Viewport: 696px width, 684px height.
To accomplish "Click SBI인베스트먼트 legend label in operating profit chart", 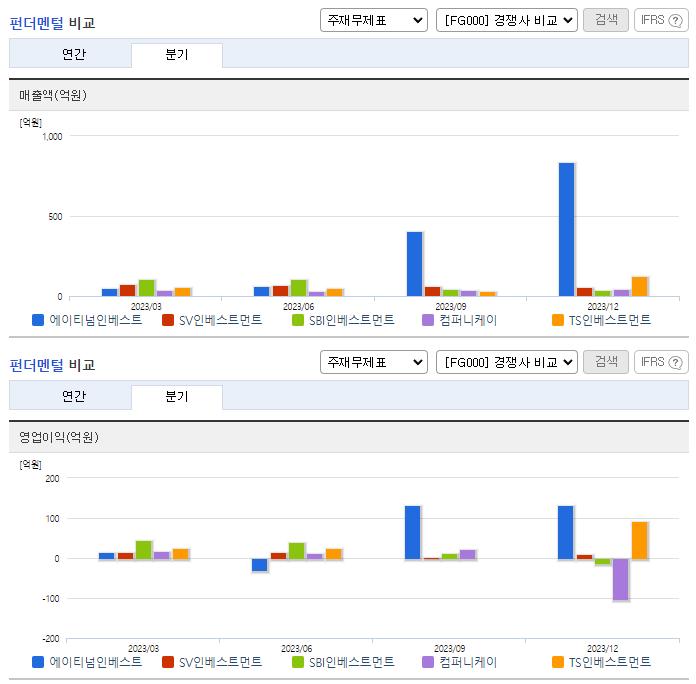I will (352, 662).
